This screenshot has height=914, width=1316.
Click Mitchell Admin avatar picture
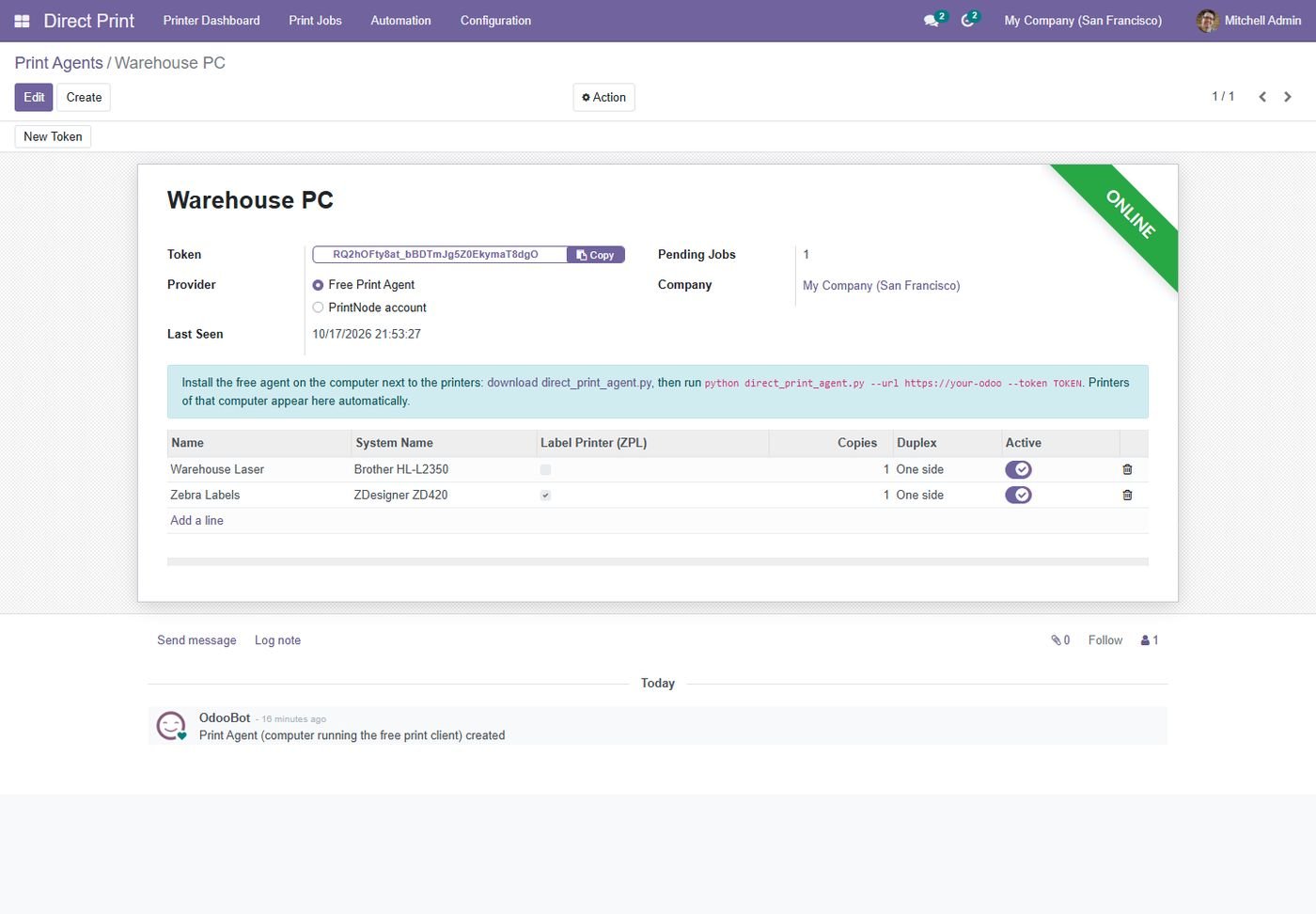point(1207,21)
